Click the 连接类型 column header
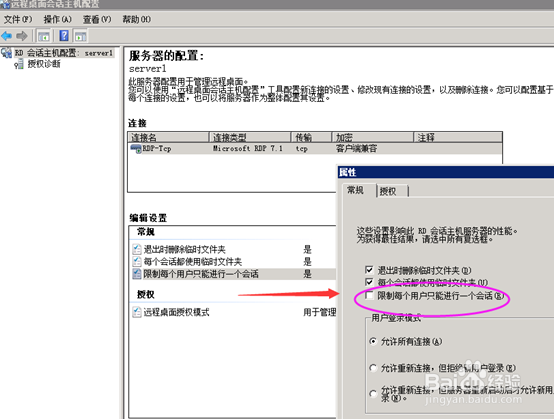Image resolution: width=554 pixels, height=419 pixels. (250, 137)
